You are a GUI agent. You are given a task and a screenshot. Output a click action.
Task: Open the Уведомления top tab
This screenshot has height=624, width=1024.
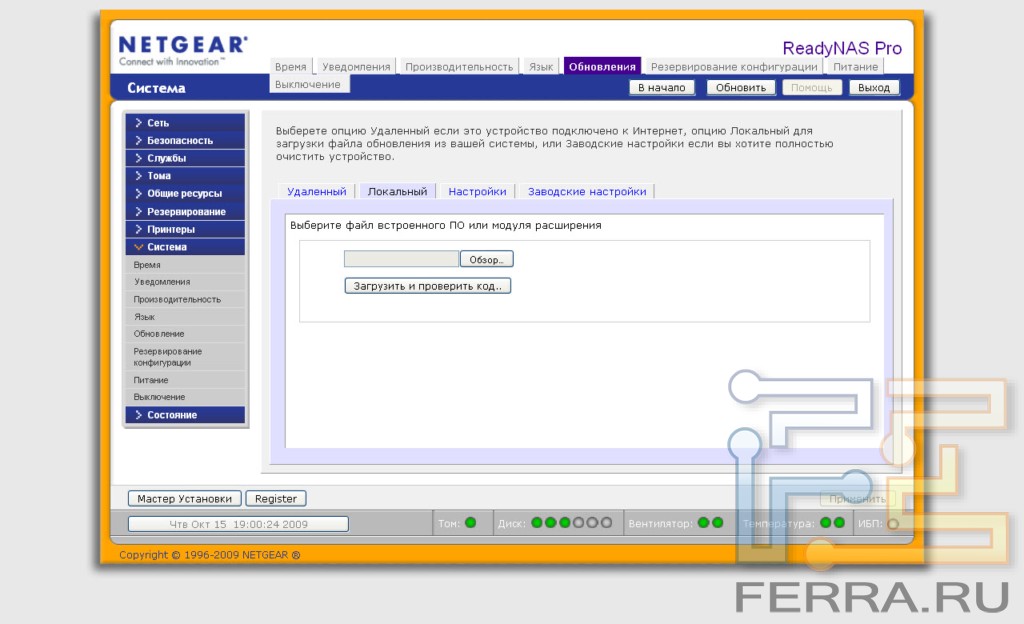tap(356, 67)
